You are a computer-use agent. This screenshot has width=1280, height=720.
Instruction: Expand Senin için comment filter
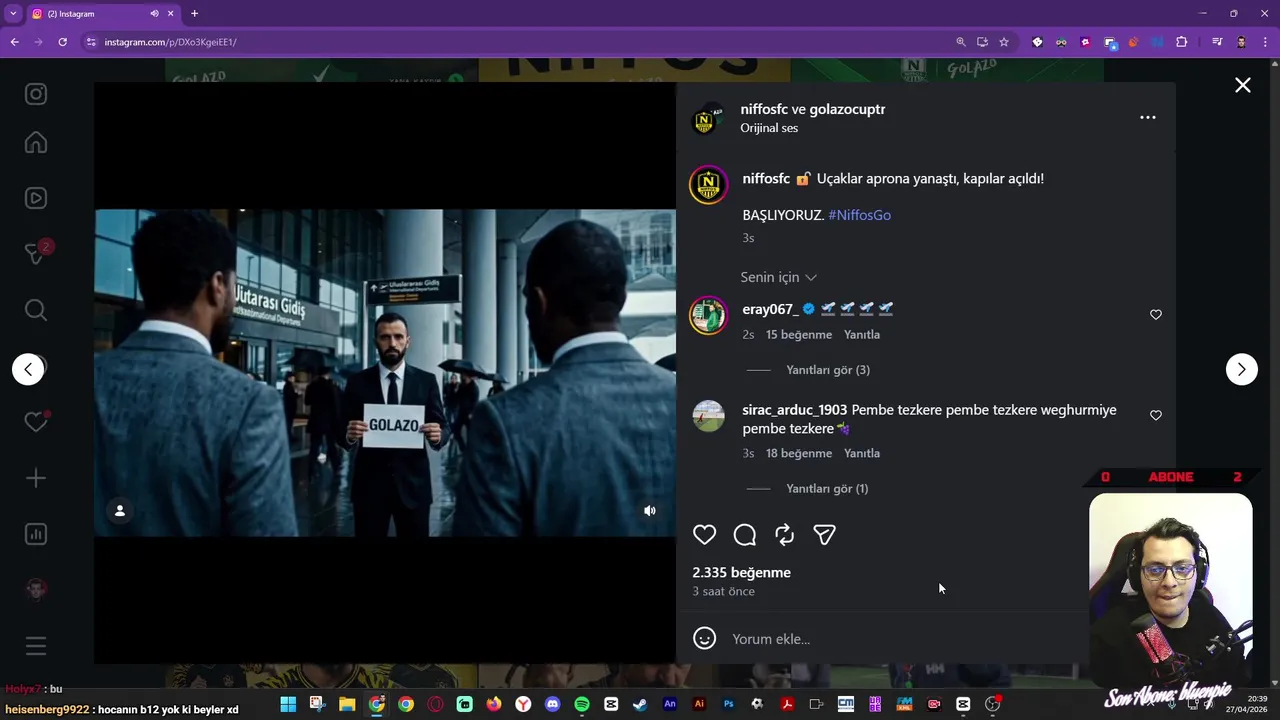point(778,277)
